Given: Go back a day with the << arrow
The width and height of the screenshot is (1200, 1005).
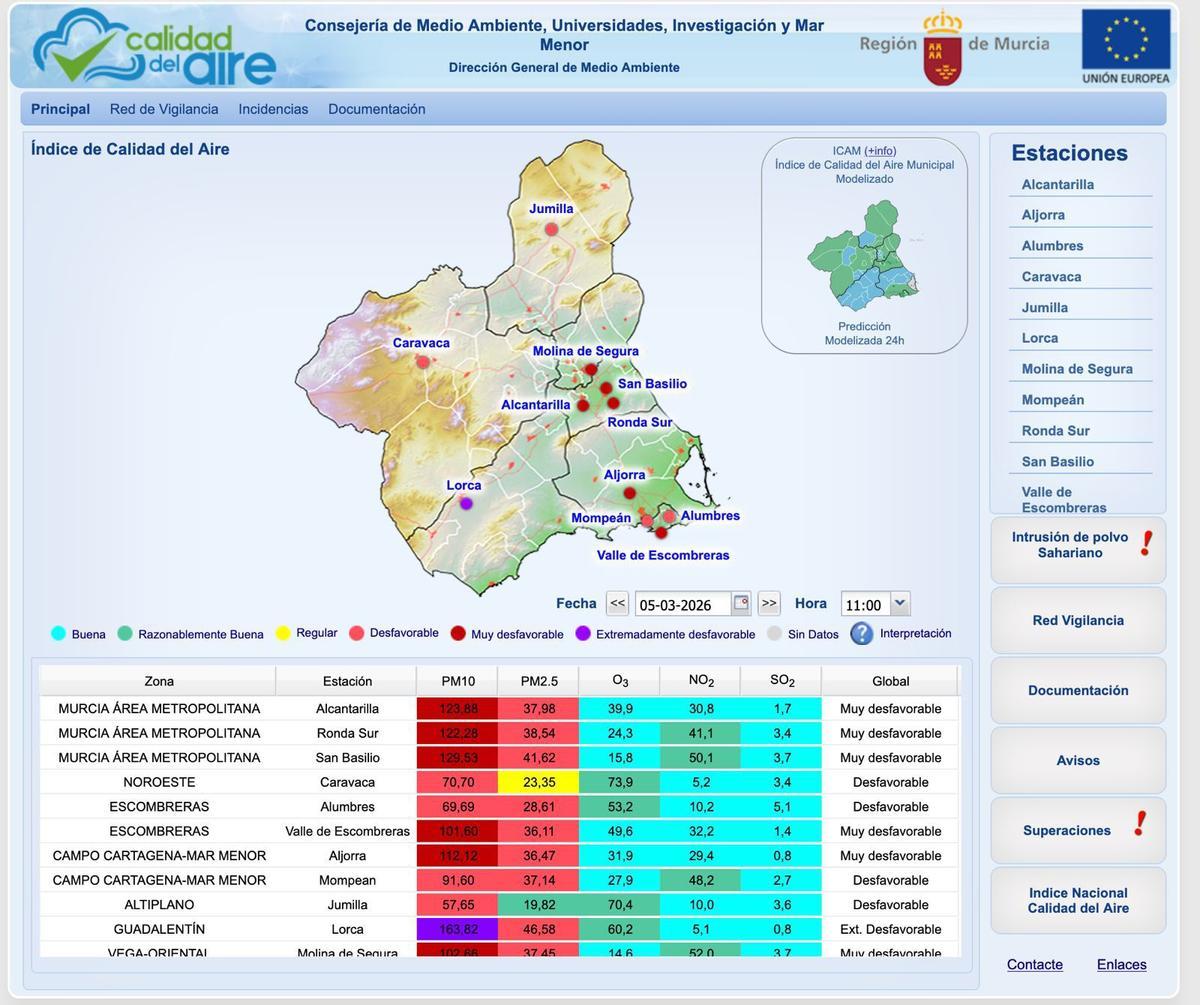Looking at the screenshot, I should pos(617,603).
